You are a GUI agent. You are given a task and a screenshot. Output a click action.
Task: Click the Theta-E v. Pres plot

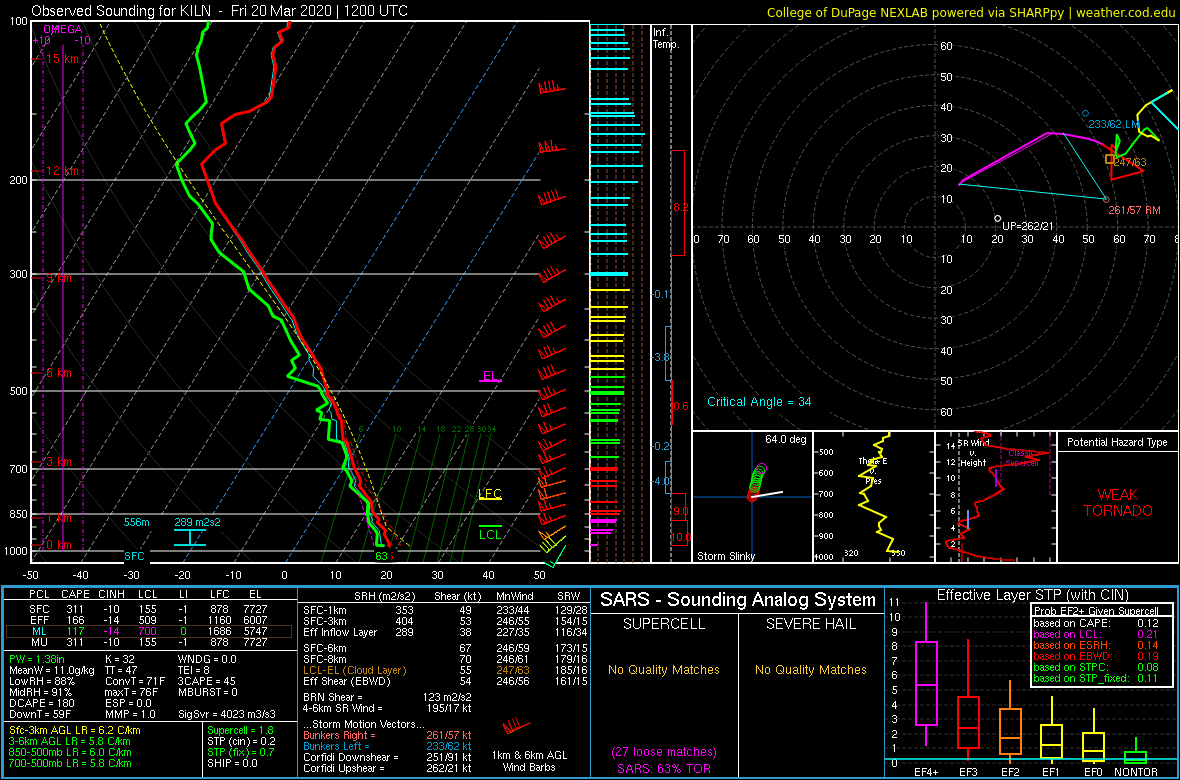point(873,496)
